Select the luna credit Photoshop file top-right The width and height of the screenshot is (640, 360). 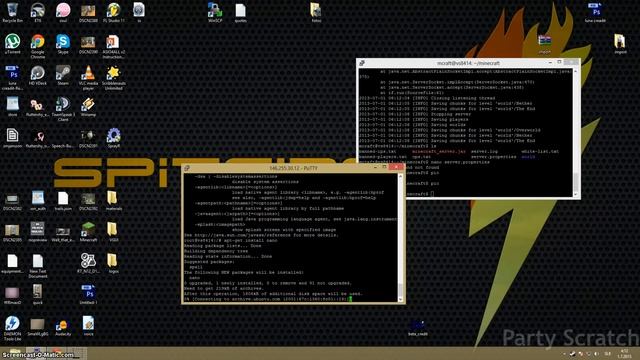point(595,13)
